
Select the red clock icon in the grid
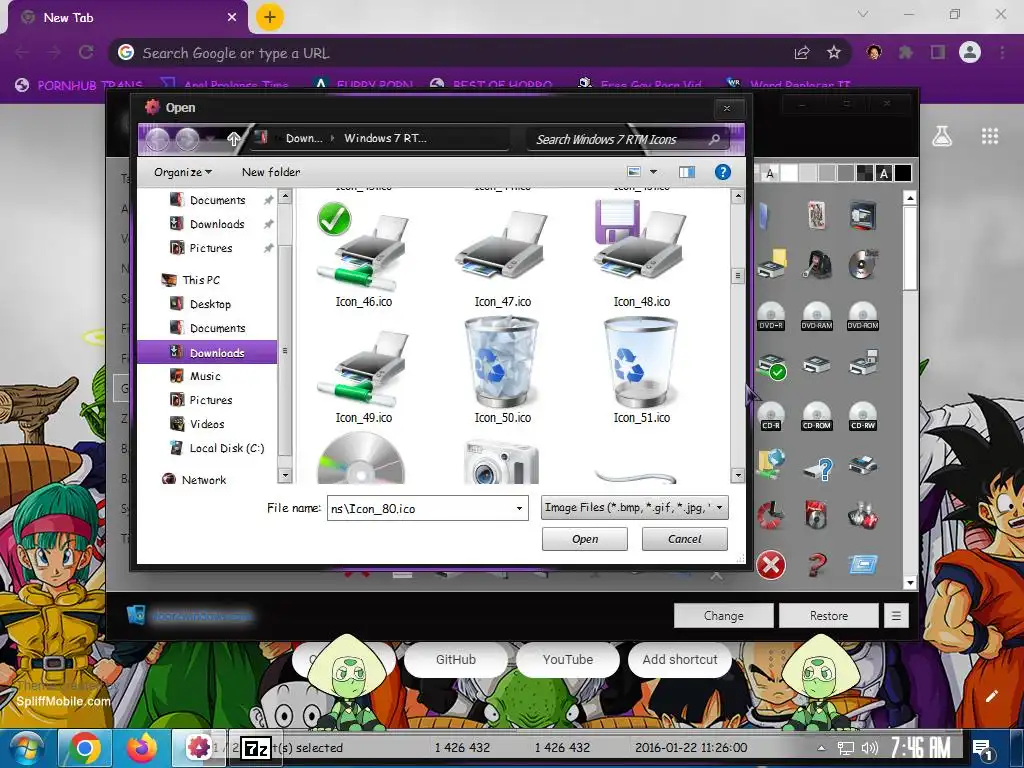coord(771,515)
